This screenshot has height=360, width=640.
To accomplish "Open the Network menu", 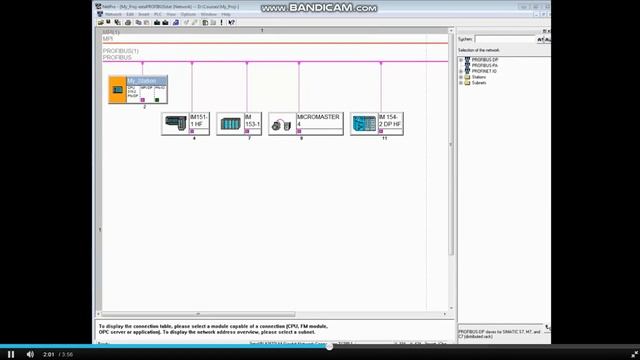I will point(113,14).
